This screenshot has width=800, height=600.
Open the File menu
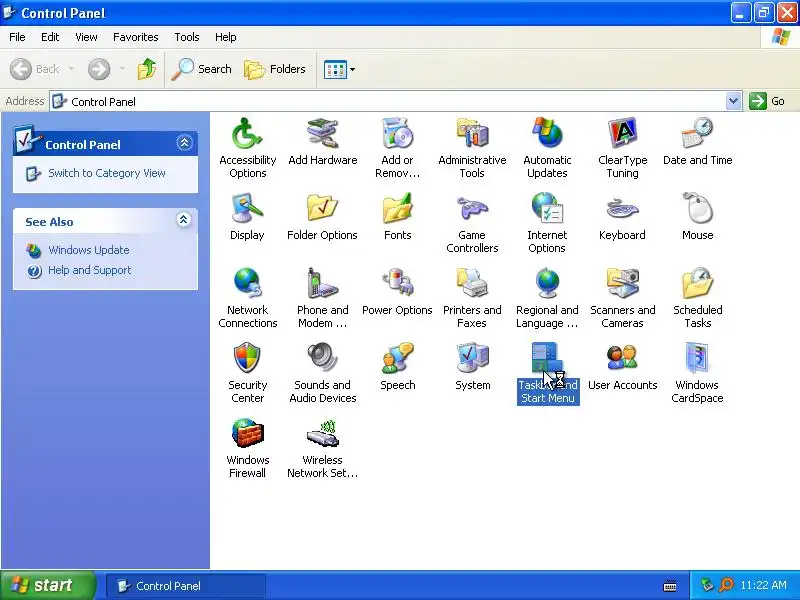[17, 37]
